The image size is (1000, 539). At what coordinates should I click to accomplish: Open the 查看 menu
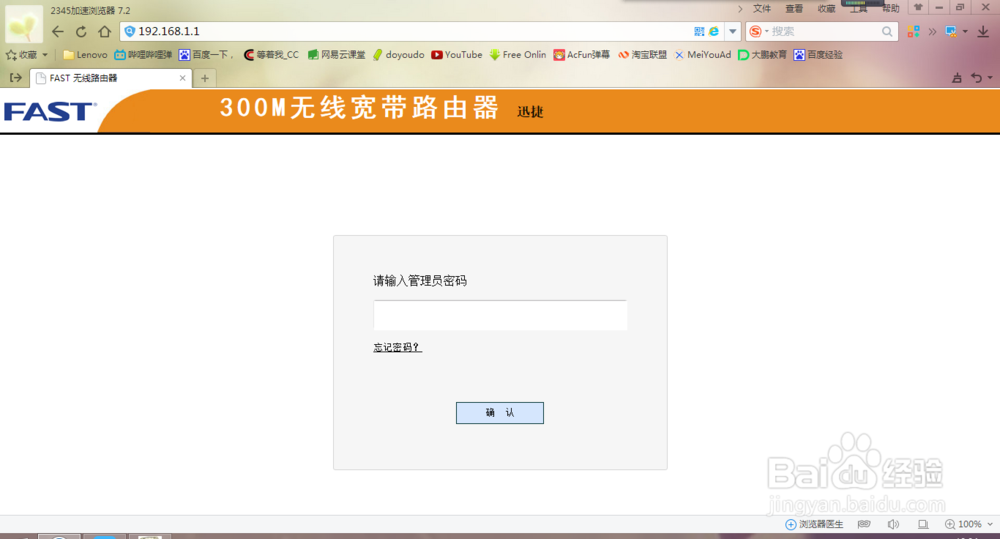[794, 8]
